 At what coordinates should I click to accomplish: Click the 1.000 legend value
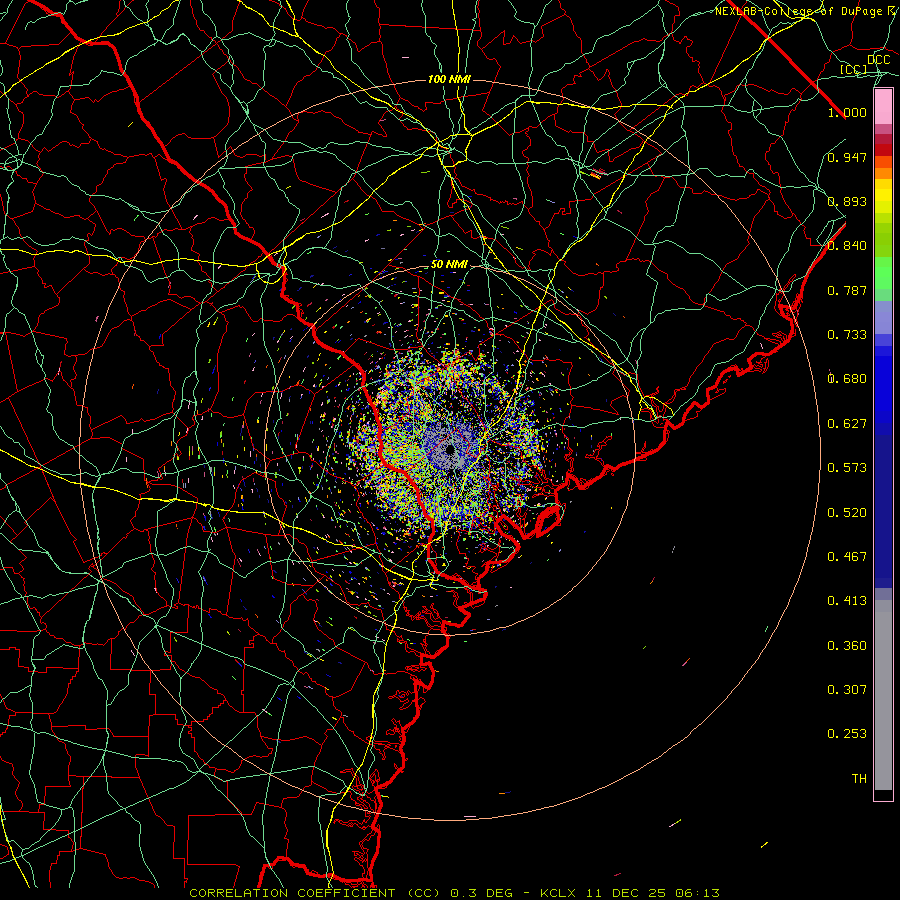click(x=847, y=112)
